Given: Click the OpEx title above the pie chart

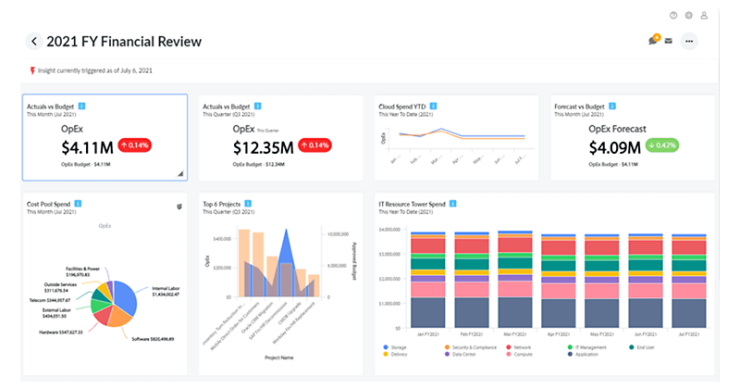Looking at the screenshot, I should pos(105,226).
